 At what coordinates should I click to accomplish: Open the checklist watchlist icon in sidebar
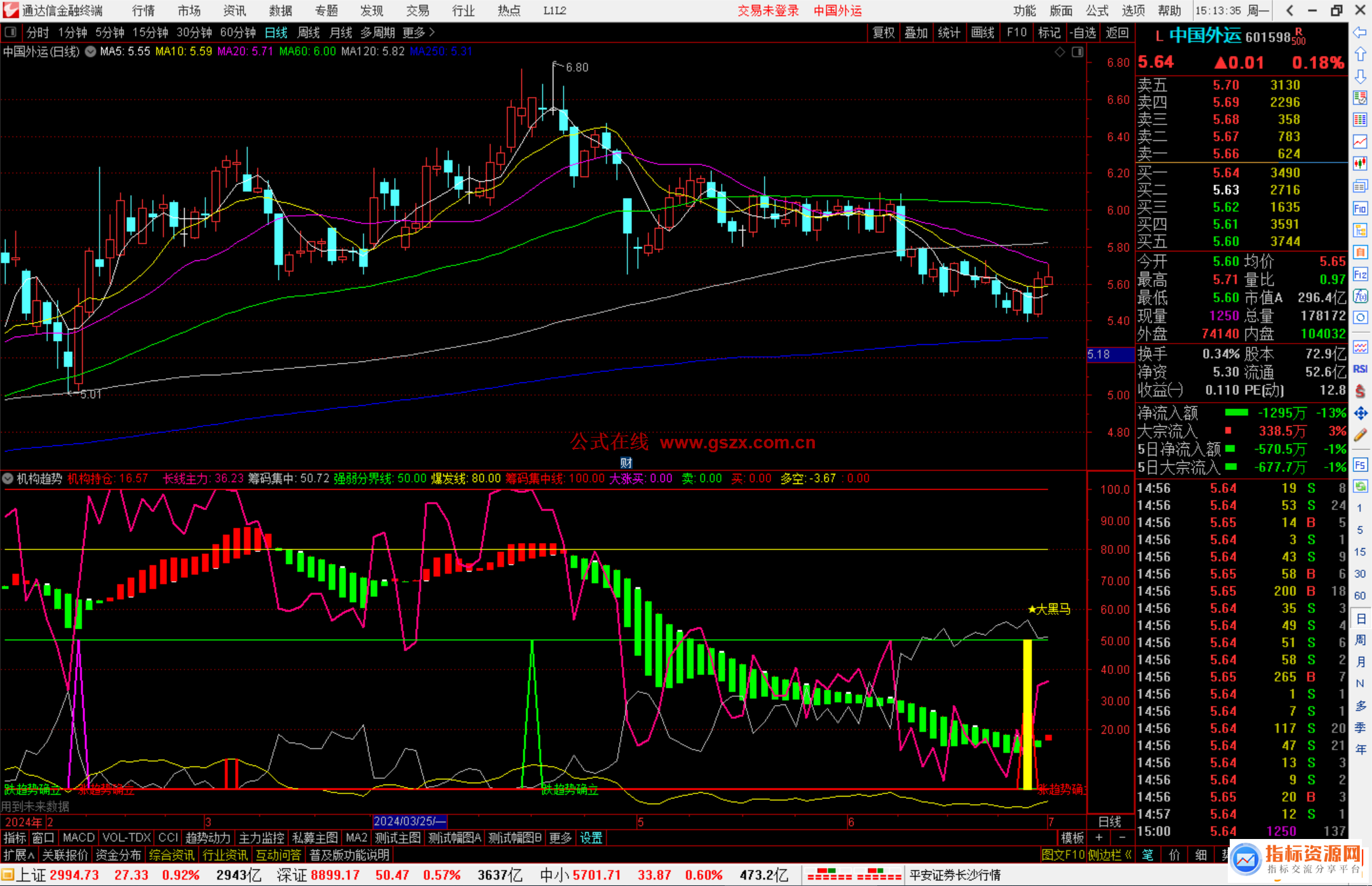(1360, 98)
